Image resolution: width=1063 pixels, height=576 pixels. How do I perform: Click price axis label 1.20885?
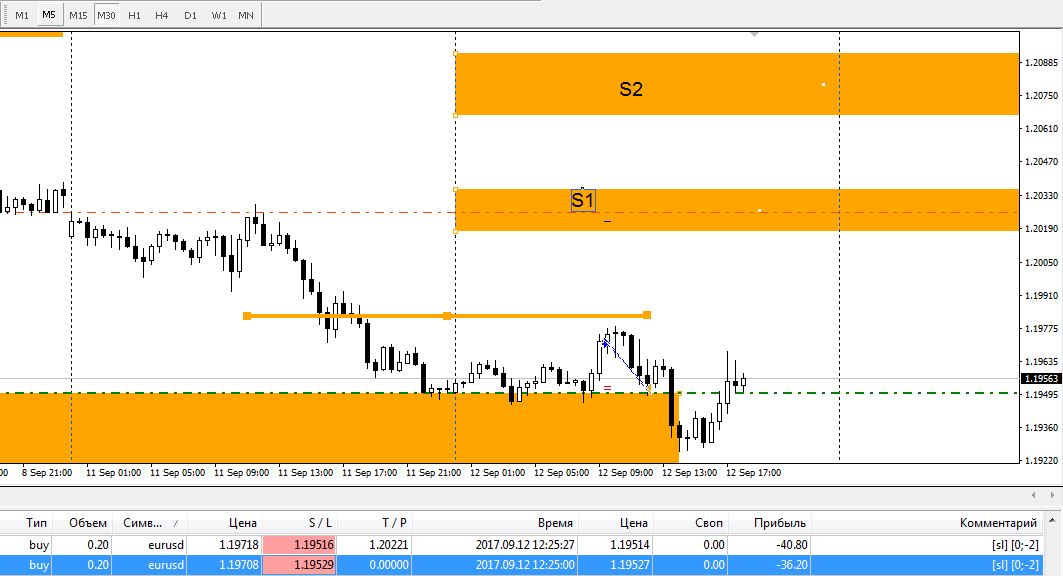click(1041, 62)
